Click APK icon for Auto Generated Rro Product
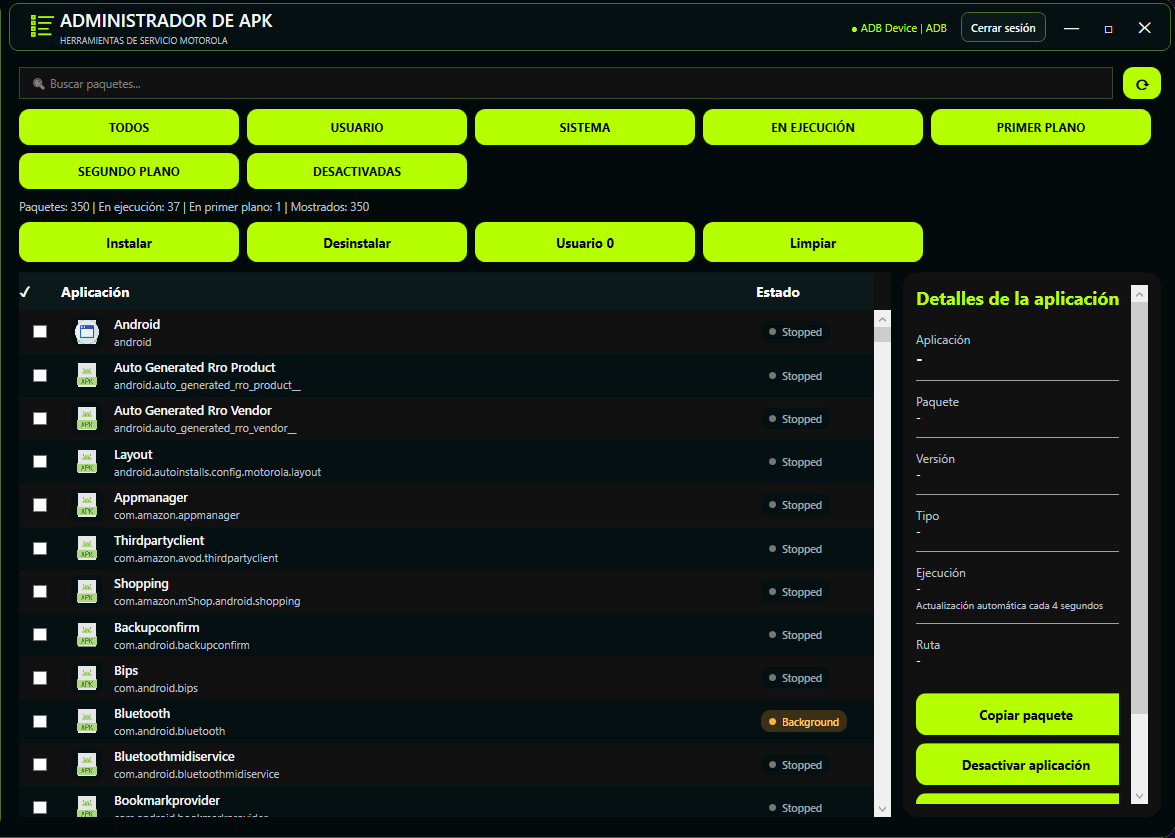 (87, 375)
